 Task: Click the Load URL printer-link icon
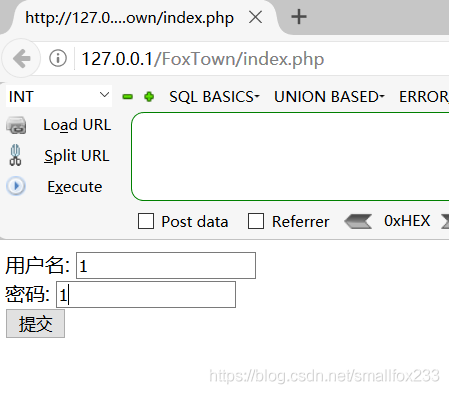[x=16, y=125]
